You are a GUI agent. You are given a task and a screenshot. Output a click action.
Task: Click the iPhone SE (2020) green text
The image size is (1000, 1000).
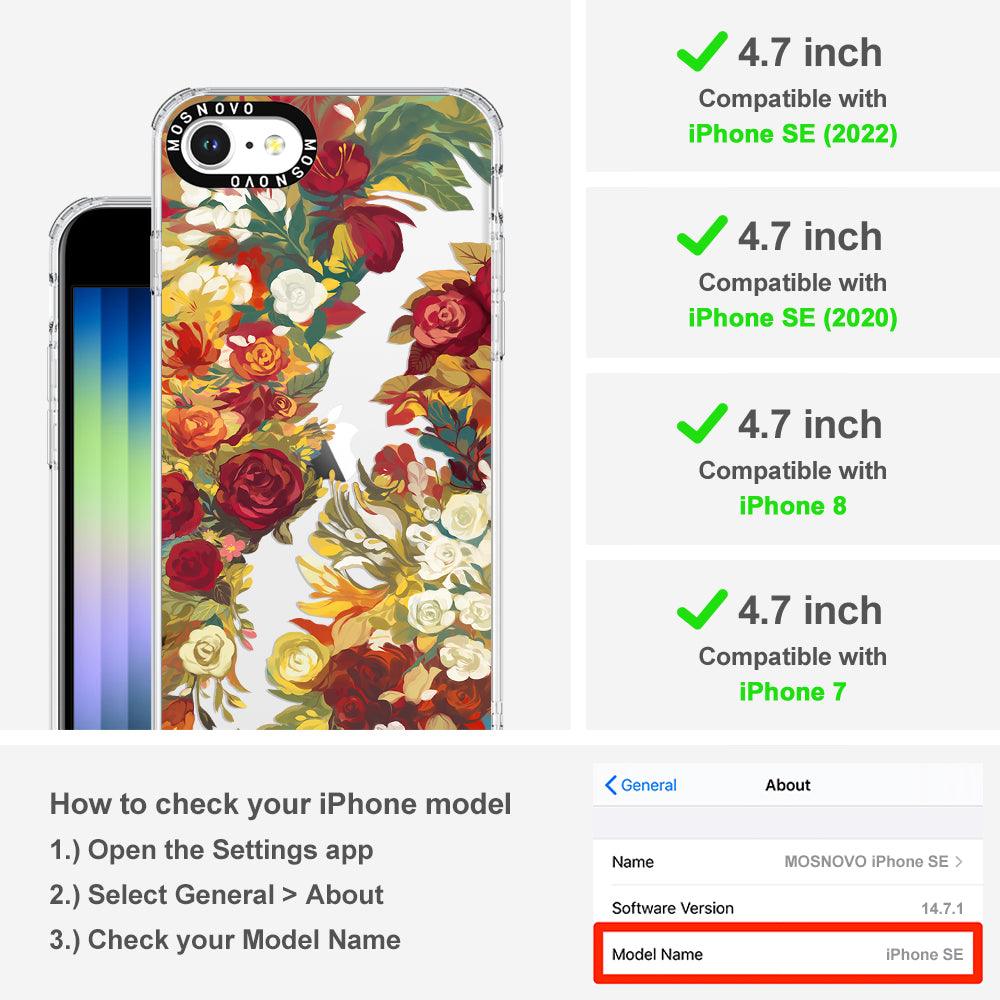pos(793,318)
